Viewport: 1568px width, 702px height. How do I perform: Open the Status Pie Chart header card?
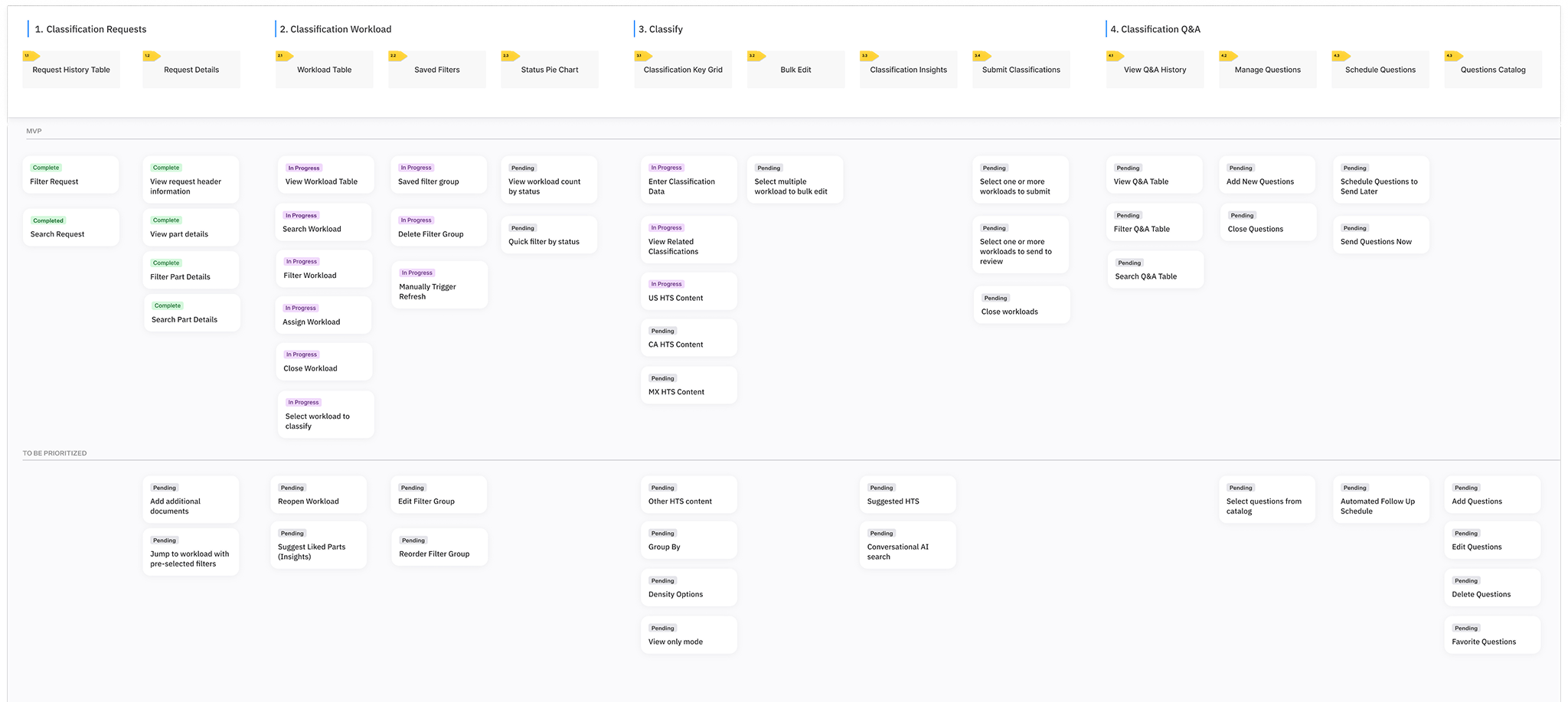[550, 70]
